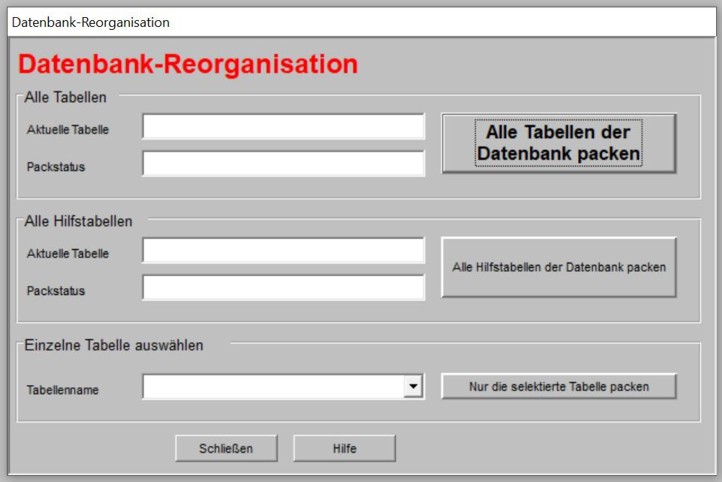This screenshot has width=722, height=482.
Task: Focus Aktuelle Tabelle field under Alle Tabellen
Action: 283,127
